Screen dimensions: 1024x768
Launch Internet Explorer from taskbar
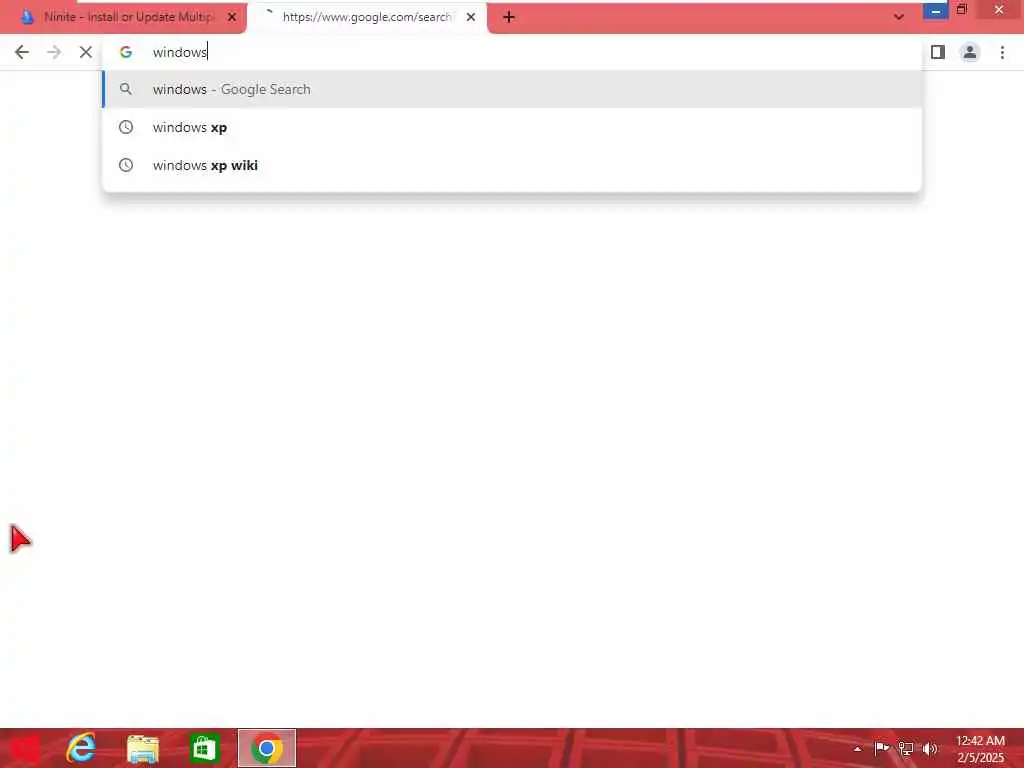pyautogui.click(x=81, y=748)
